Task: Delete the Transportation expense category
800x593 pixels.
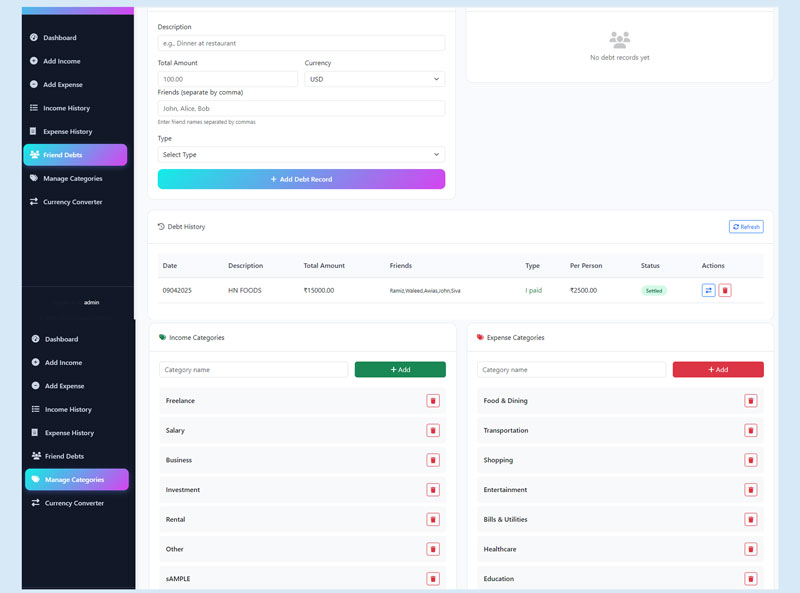Action: (750, 431)
